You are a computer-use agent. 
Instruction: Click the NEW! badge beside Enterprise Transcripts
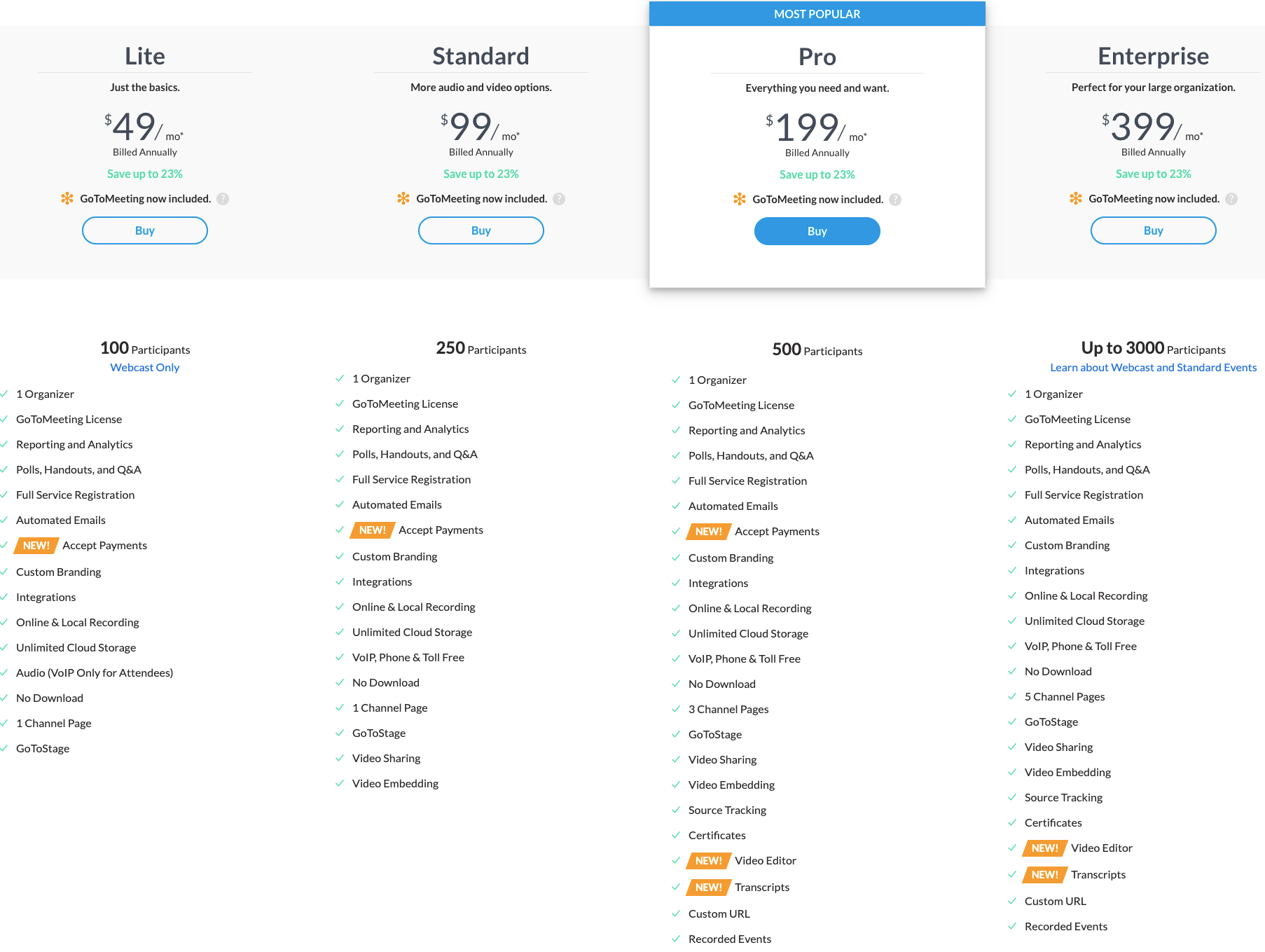pos(1045,875)
